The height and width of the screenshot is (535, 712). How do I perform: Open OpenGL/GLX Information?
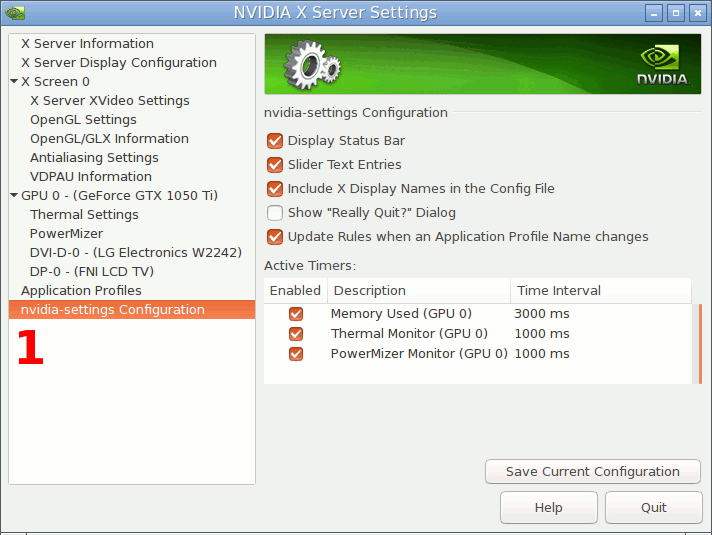(x=109, y=139)
